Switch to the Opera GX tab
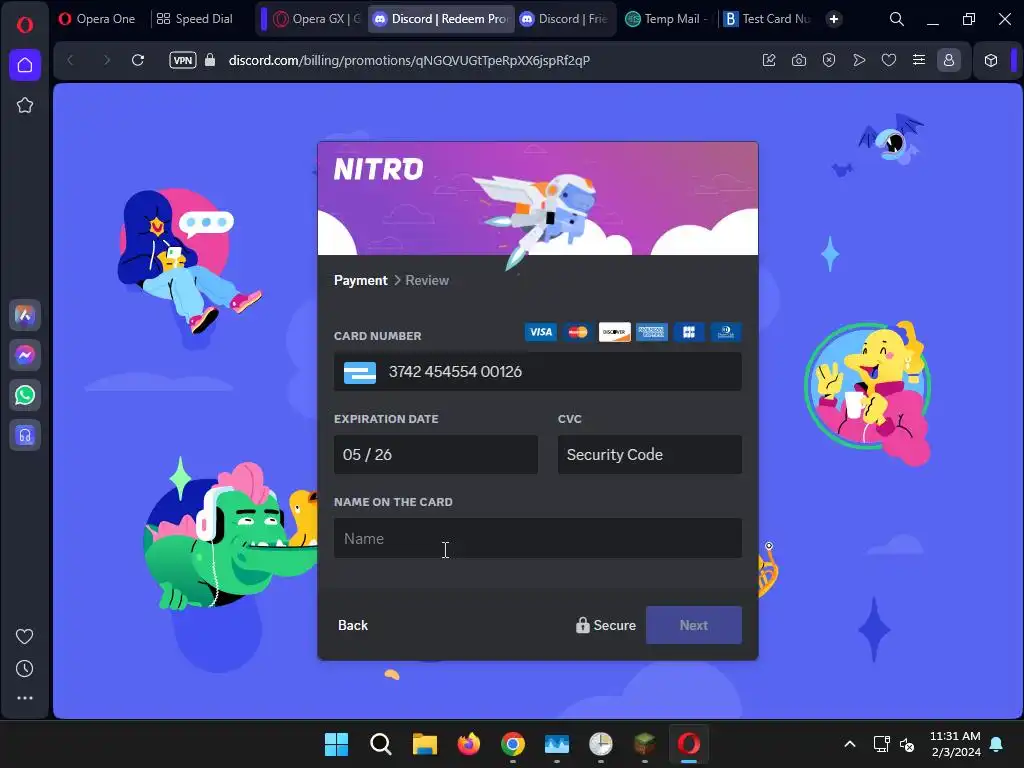Image resolution: width=1024 pixels, height=768 pixels. point(316,19)
